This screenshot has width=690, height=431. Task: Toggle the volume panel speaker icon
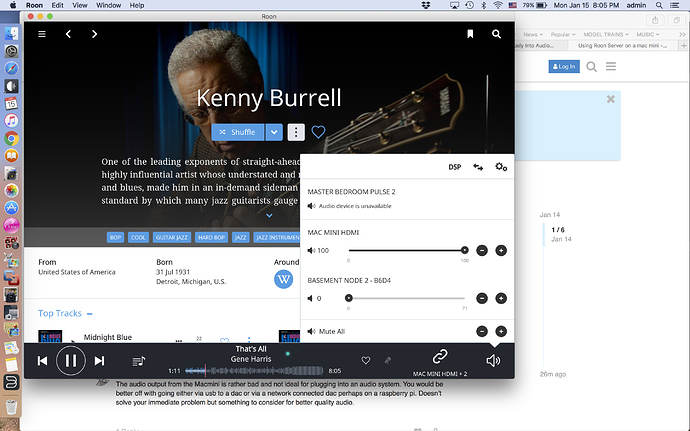[x=493, y=361]
